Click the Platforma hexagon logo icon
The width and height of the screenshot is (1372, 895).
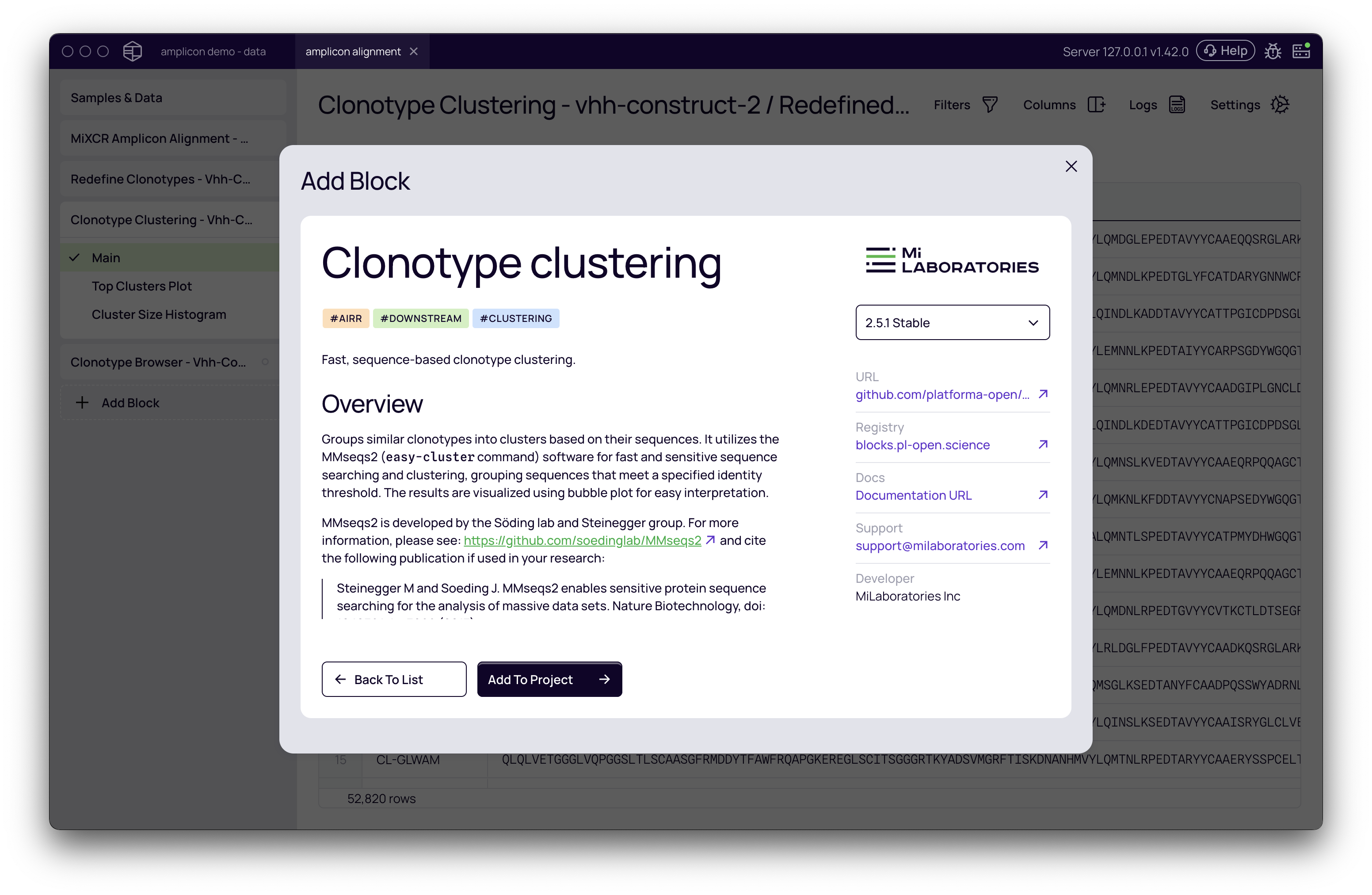click(132, 51)
